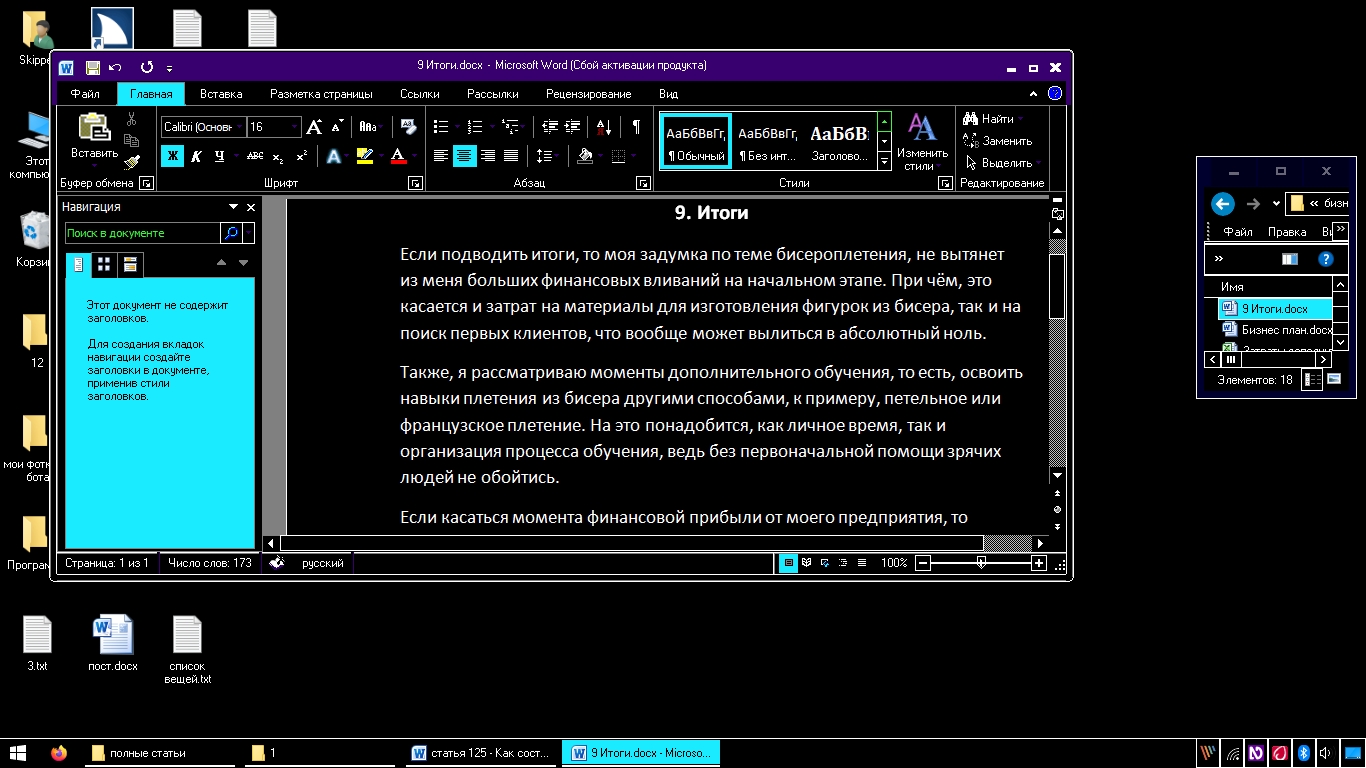The image size is (1366, 768).
Task: Click the zoom slider handle
Action: click(981, 563)
